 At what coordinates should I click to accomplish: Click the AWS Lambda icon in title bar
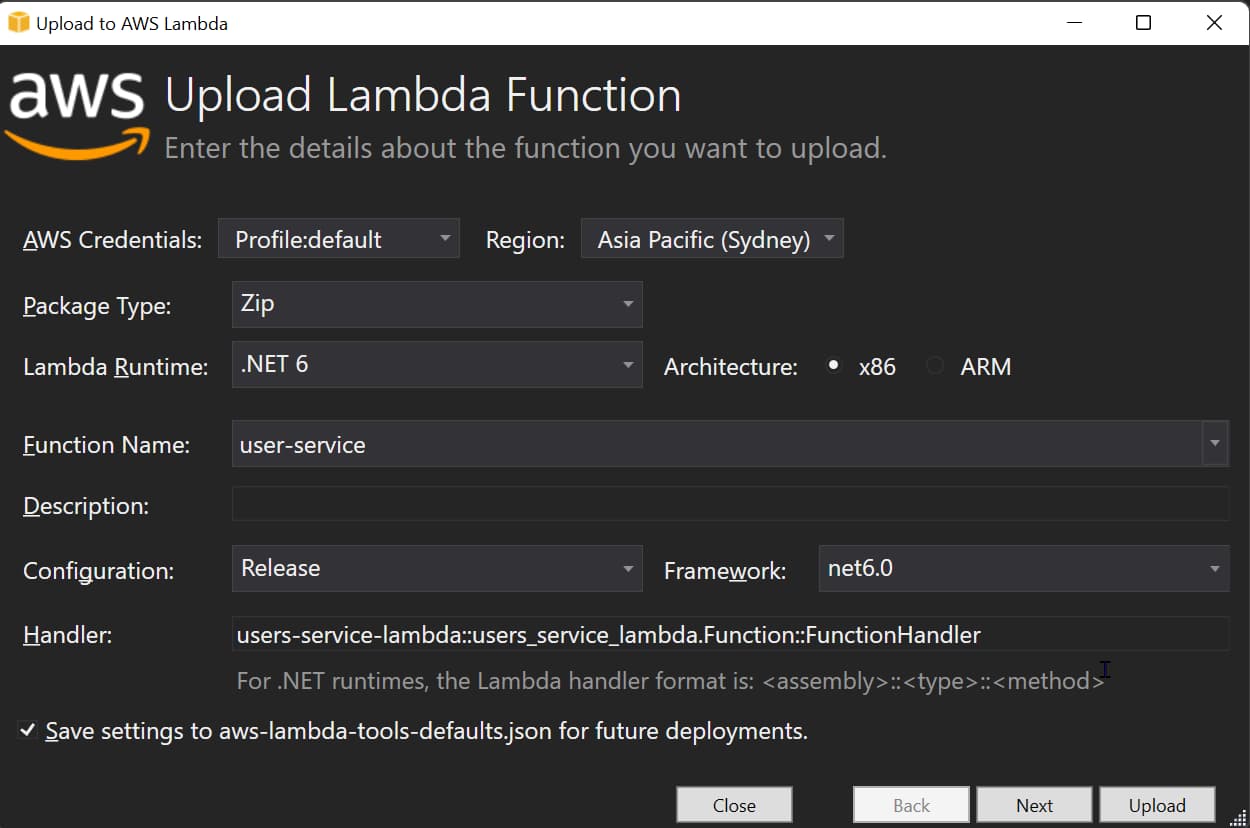point(16,22)
